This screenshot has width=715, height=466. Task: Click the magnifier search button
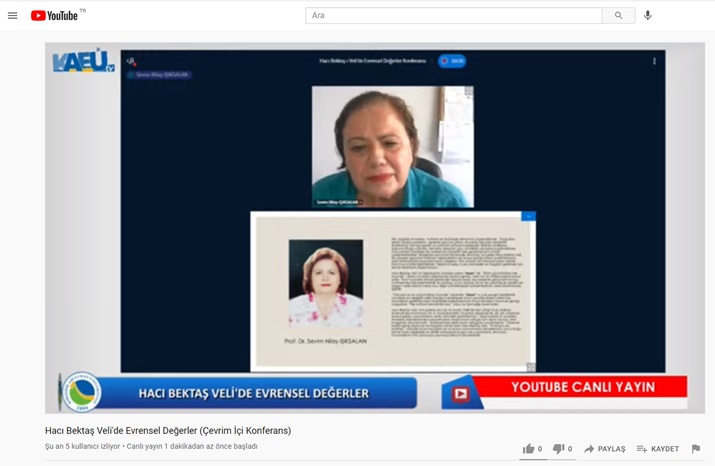(x=618, y=16)
